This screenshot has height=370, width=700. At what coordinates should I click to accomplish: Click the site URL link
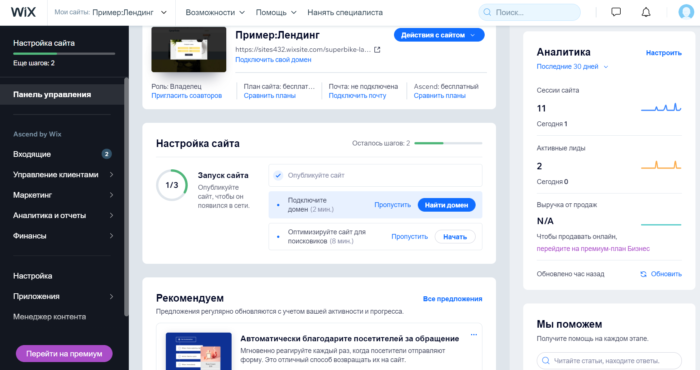click(x=303, y=50)
